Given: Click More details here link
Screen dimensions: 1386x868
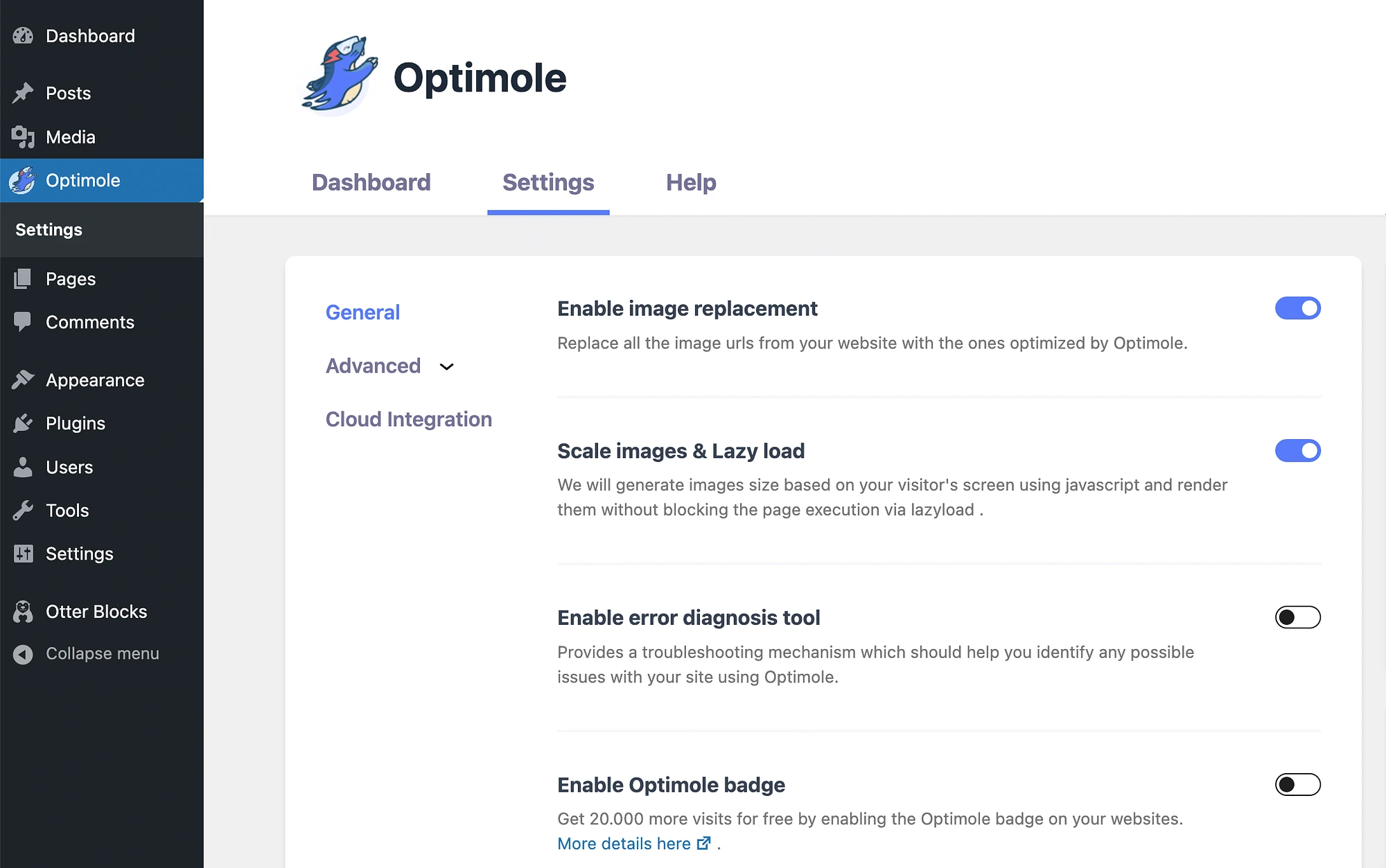Looking at the screenshot, I should pyautogui.click(x=622, y=843).
